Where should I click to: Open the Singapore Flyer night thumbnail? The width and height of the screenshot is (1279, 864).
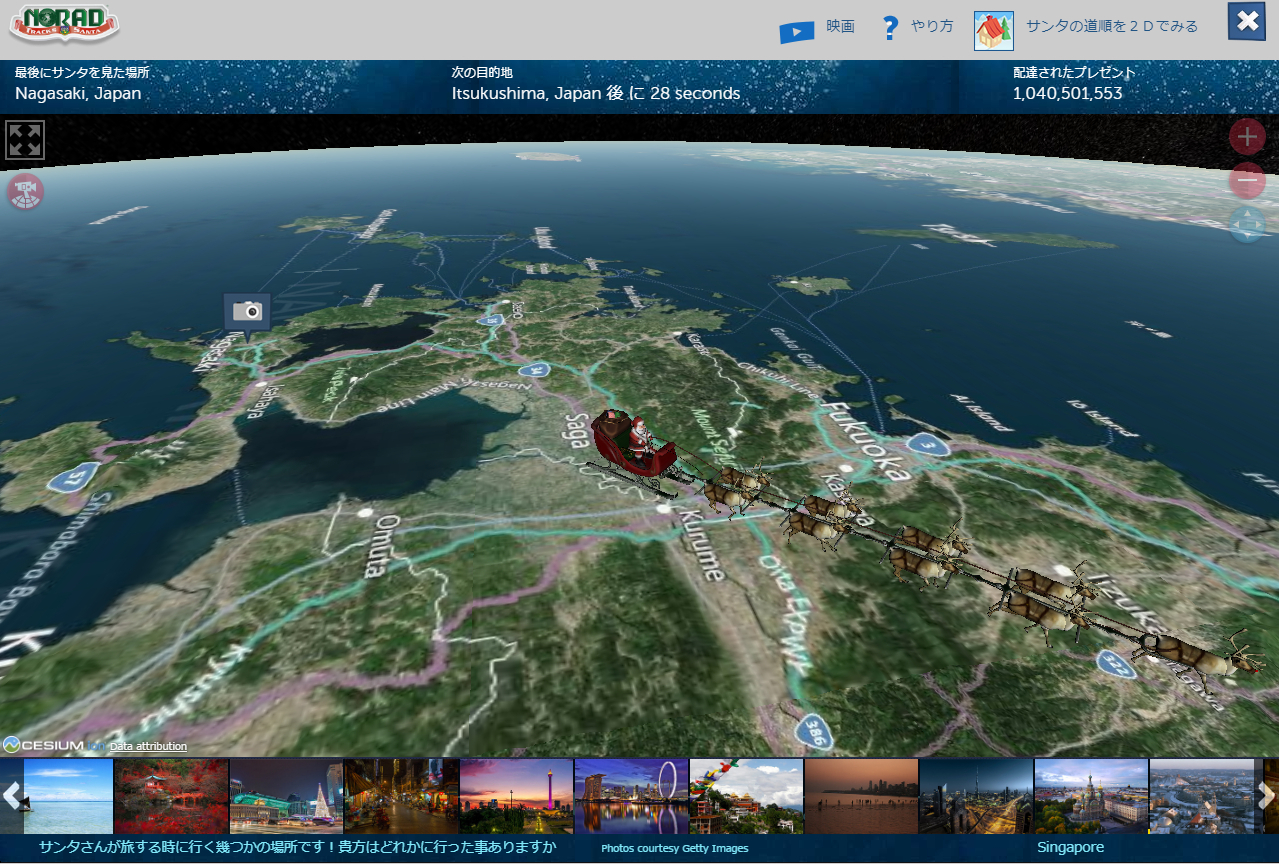631,796
